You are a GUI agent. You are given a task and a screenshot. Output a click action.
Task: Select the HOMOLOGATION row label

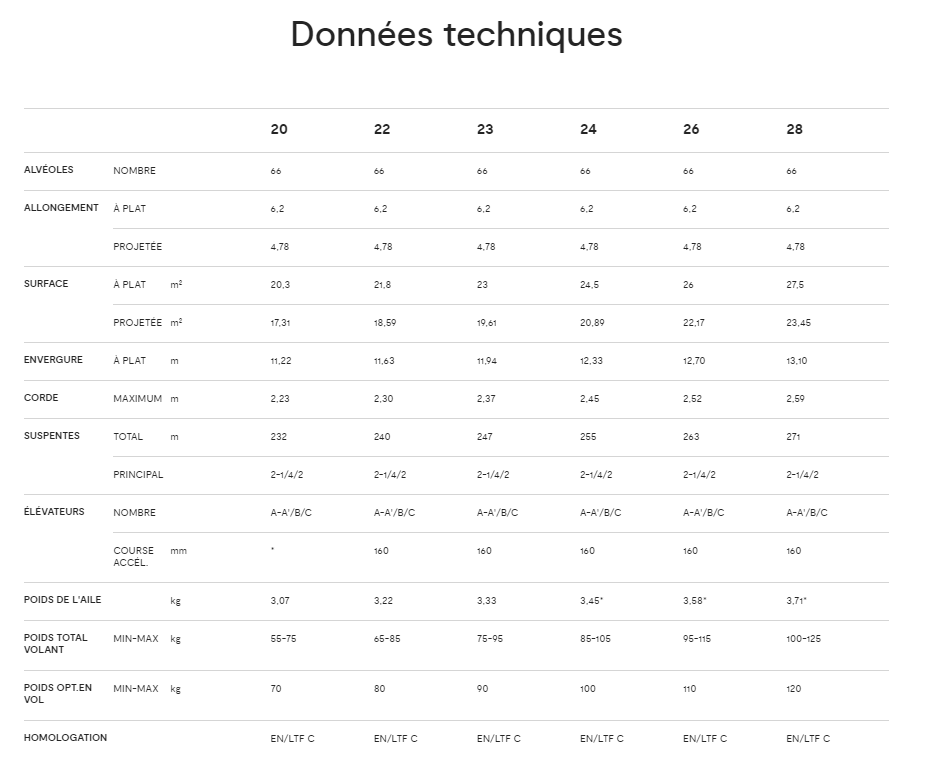click(x=65, y=738)
